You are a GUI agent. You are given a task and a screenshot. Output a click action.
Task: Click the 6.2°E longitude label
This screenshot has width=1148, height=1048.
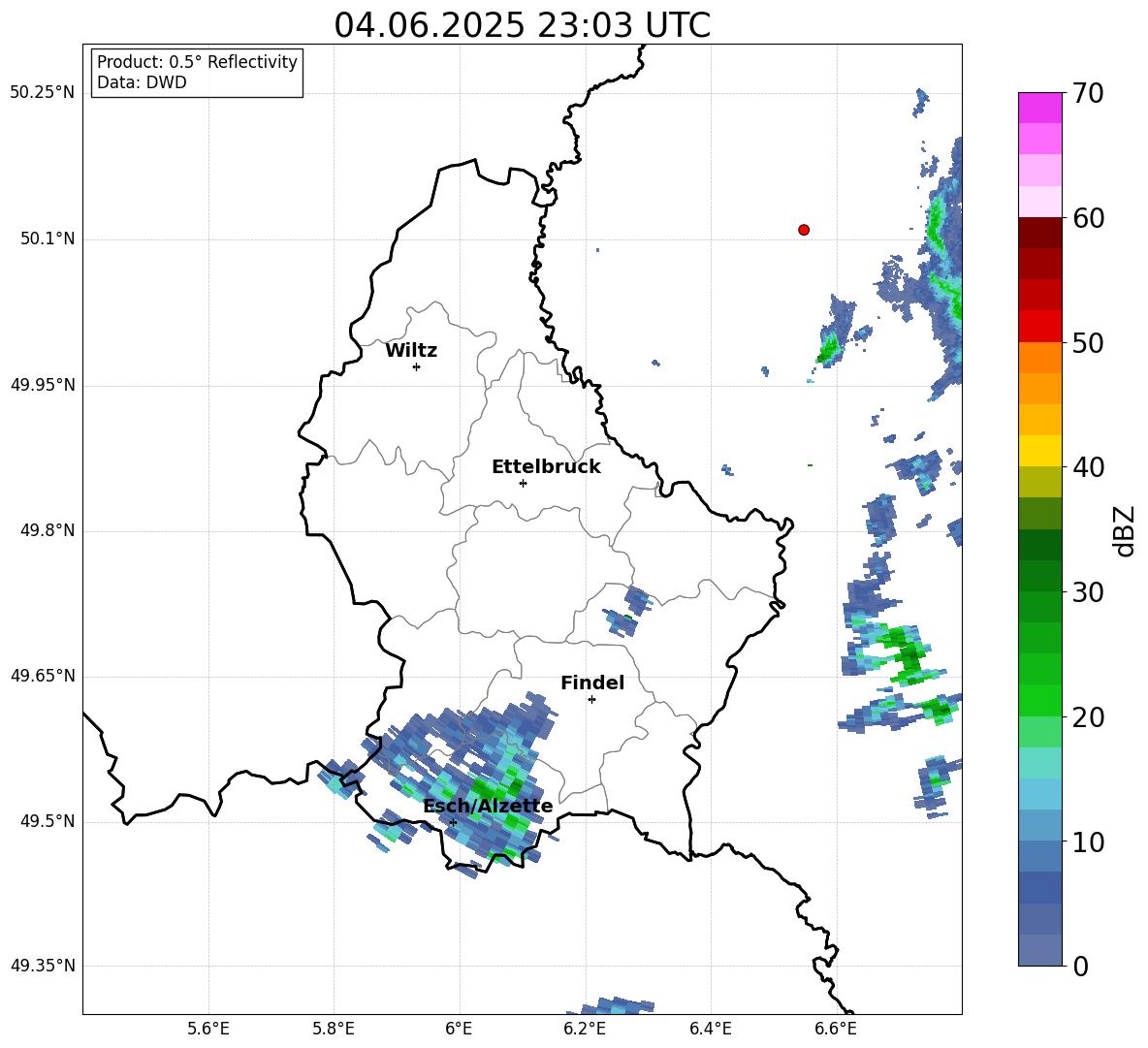tap(585, 1030)
